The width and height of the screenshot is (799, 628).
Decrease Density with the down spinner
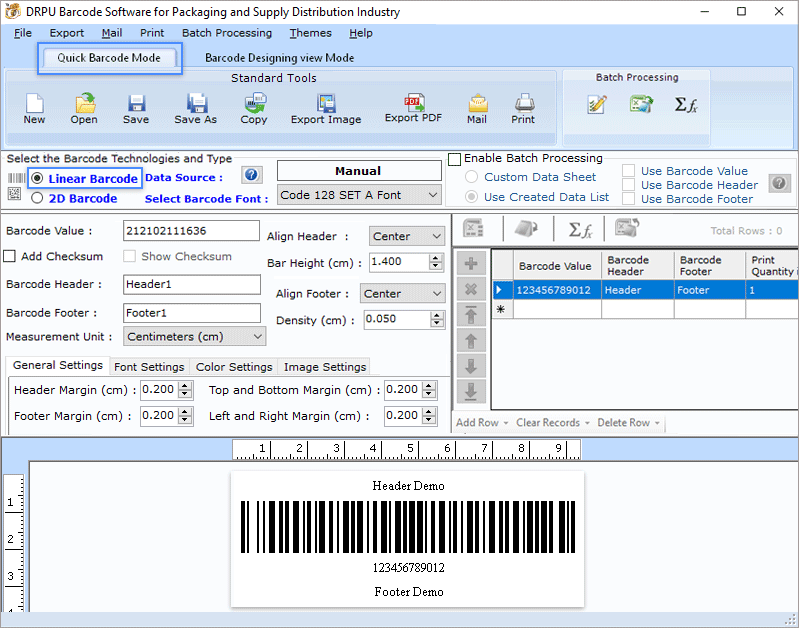pyautogui.click(x=437, y=323)
